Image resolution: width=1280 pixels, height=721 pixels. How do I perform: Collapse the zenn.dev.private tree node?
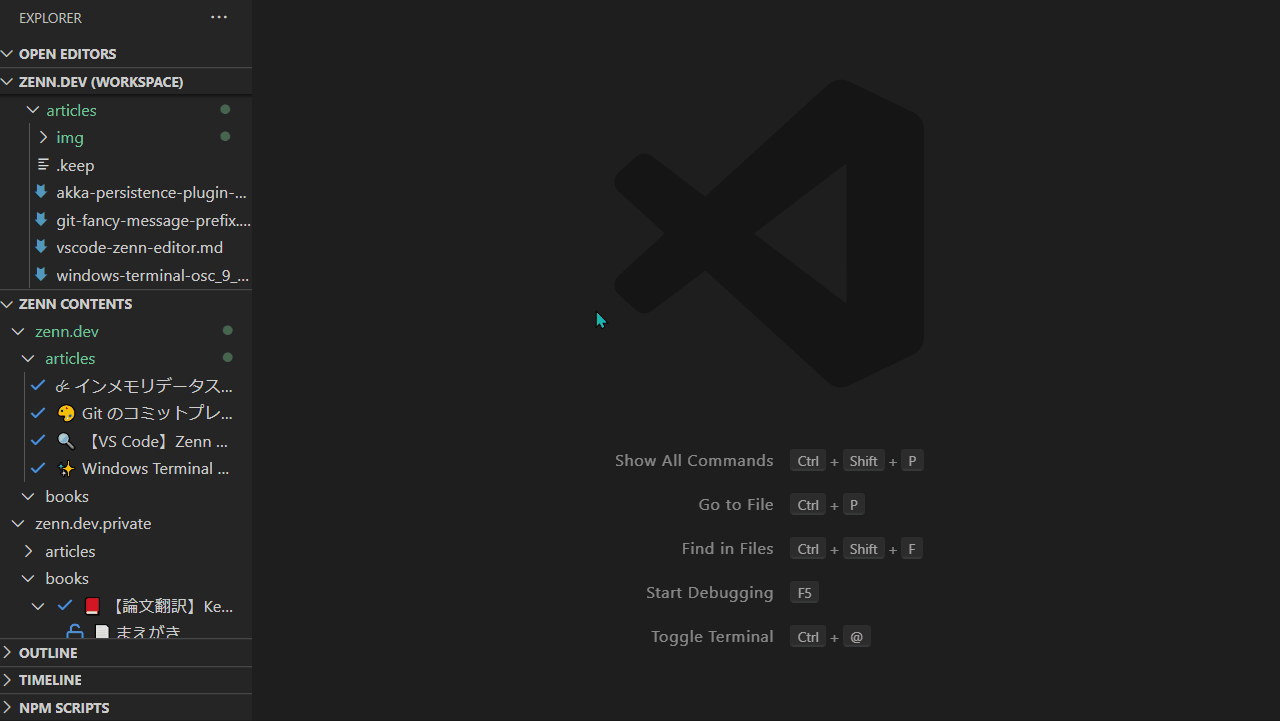click(18, 523)
